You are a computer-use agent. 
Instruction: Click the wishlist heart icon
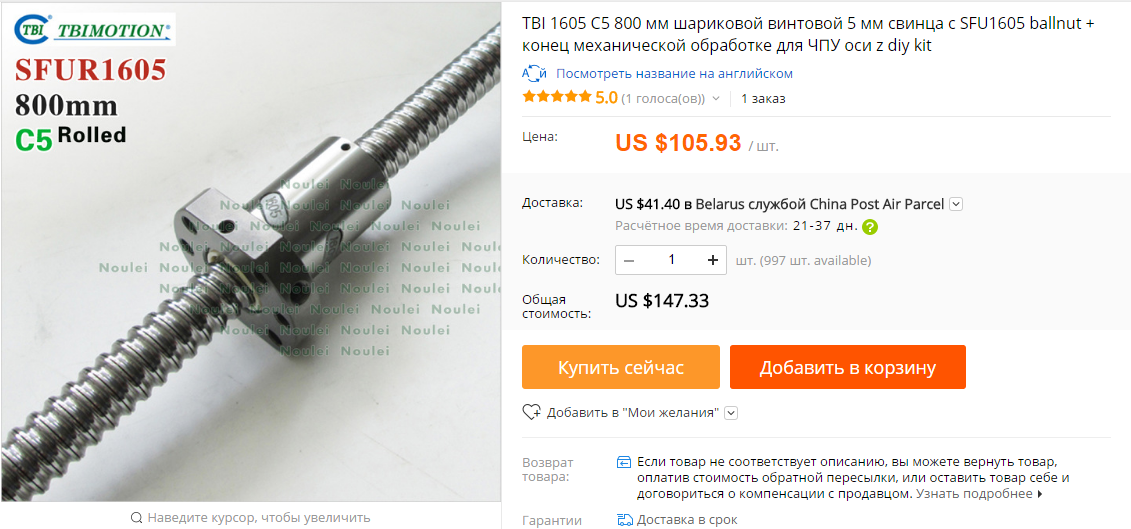coord(532,412)
